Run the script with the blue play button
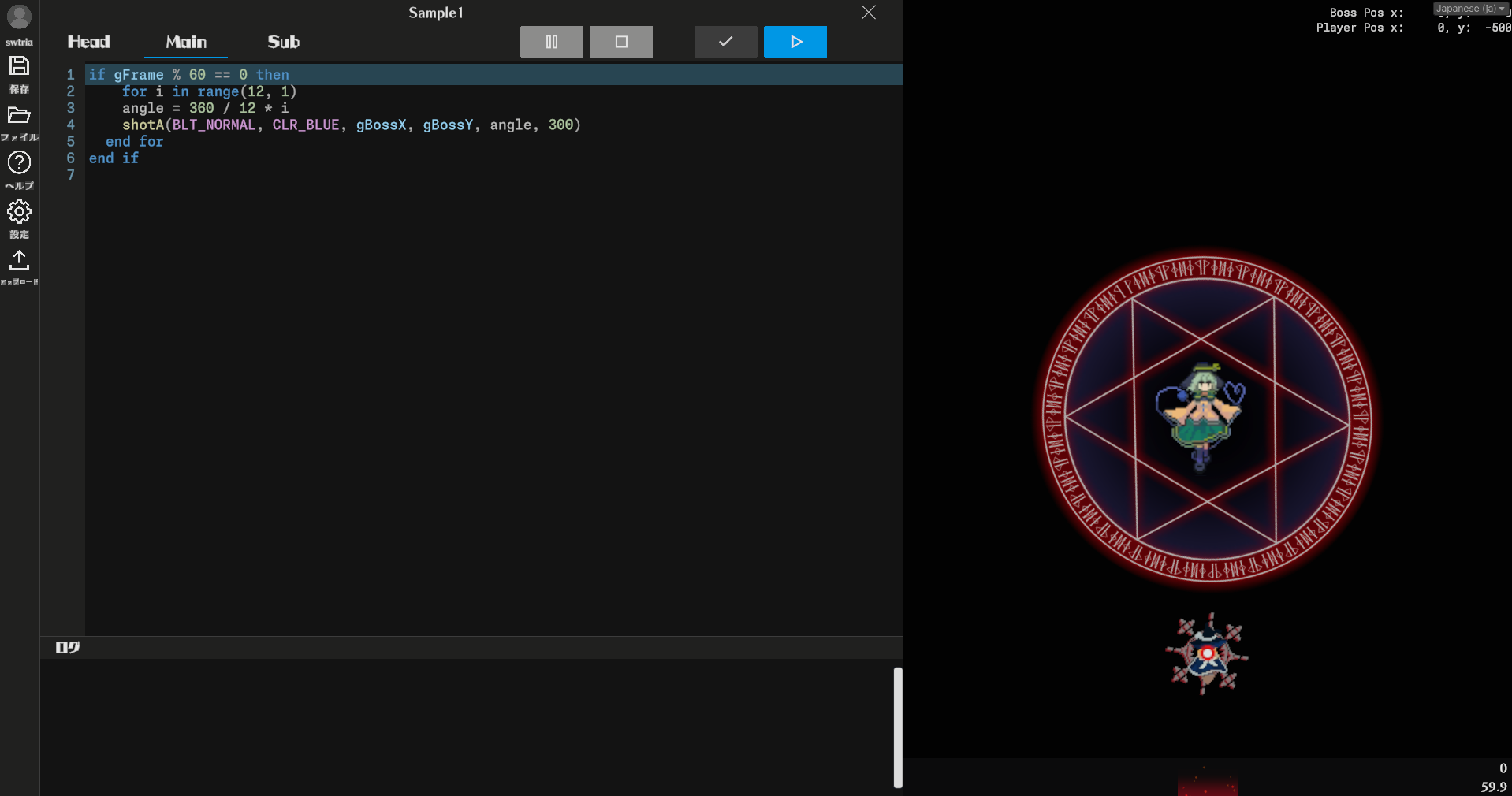Image resolution: width=1512 pixels, height=796 pixels. point(795,42)
